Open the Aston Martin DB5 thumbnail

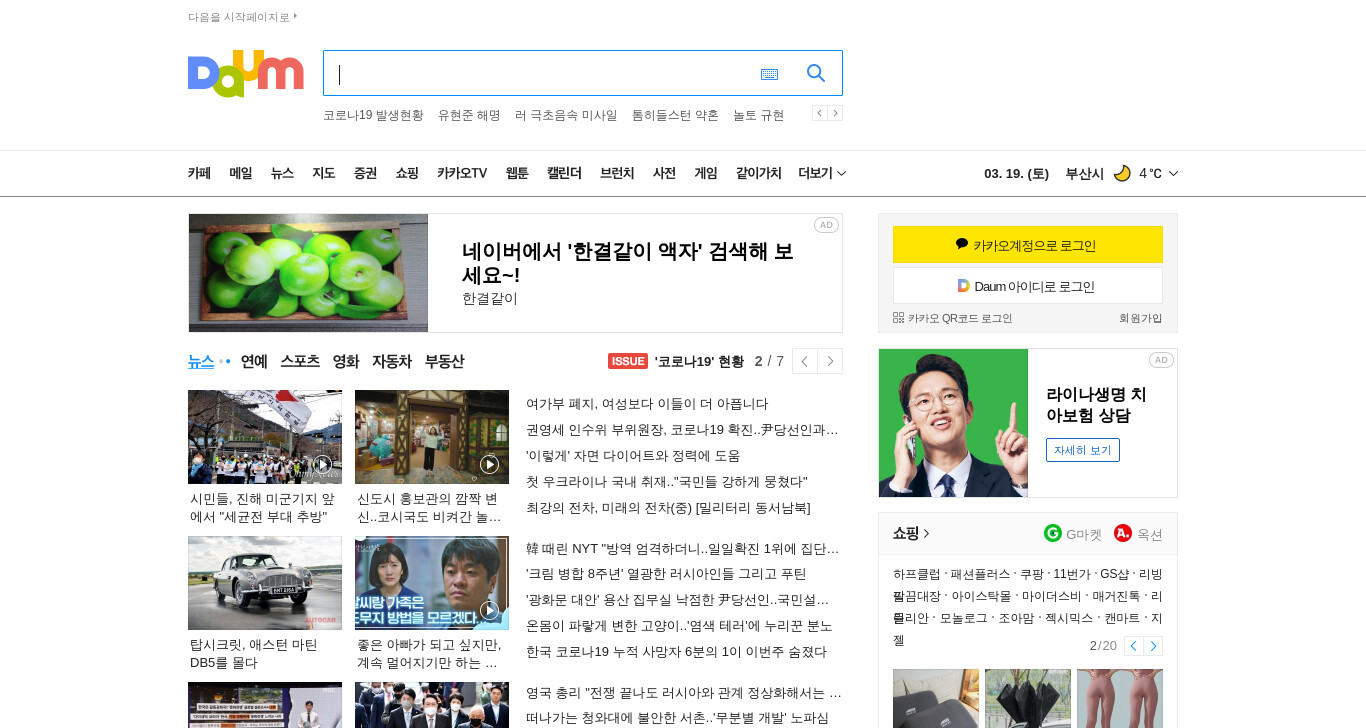[265, 583]
